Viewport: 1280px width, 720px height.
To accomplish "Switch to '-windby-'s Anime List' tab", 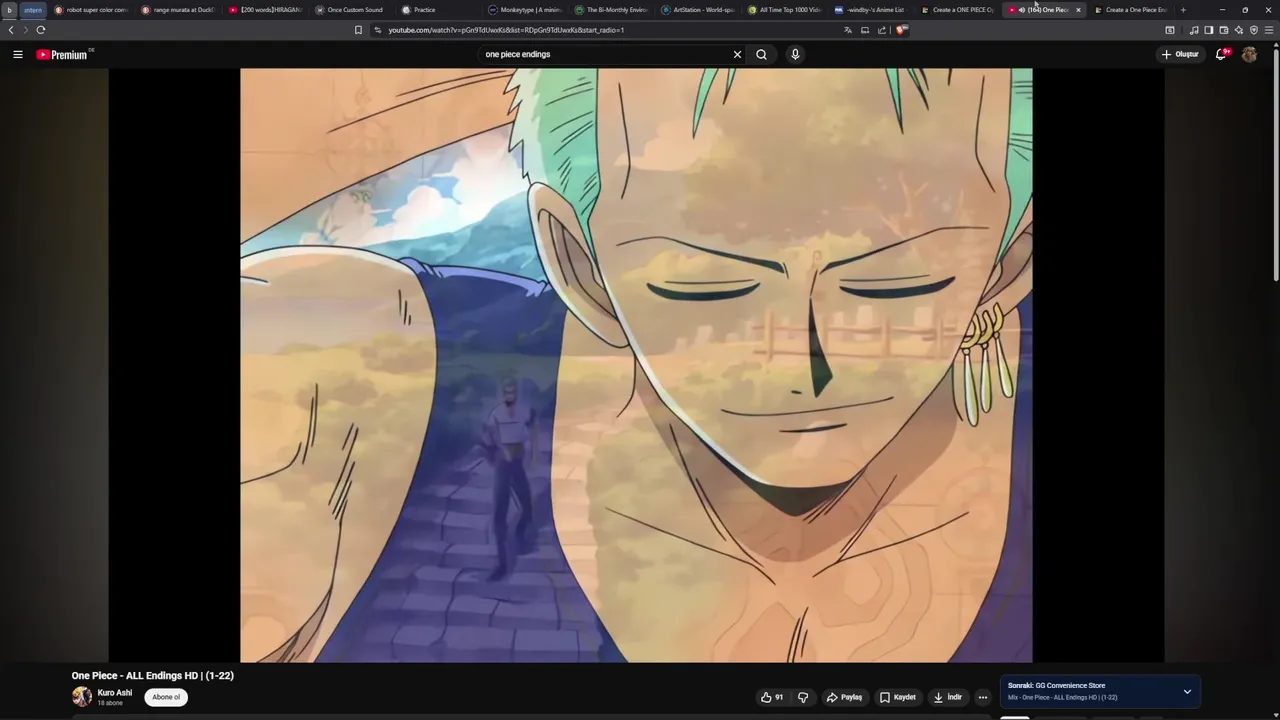I will 872,10.
